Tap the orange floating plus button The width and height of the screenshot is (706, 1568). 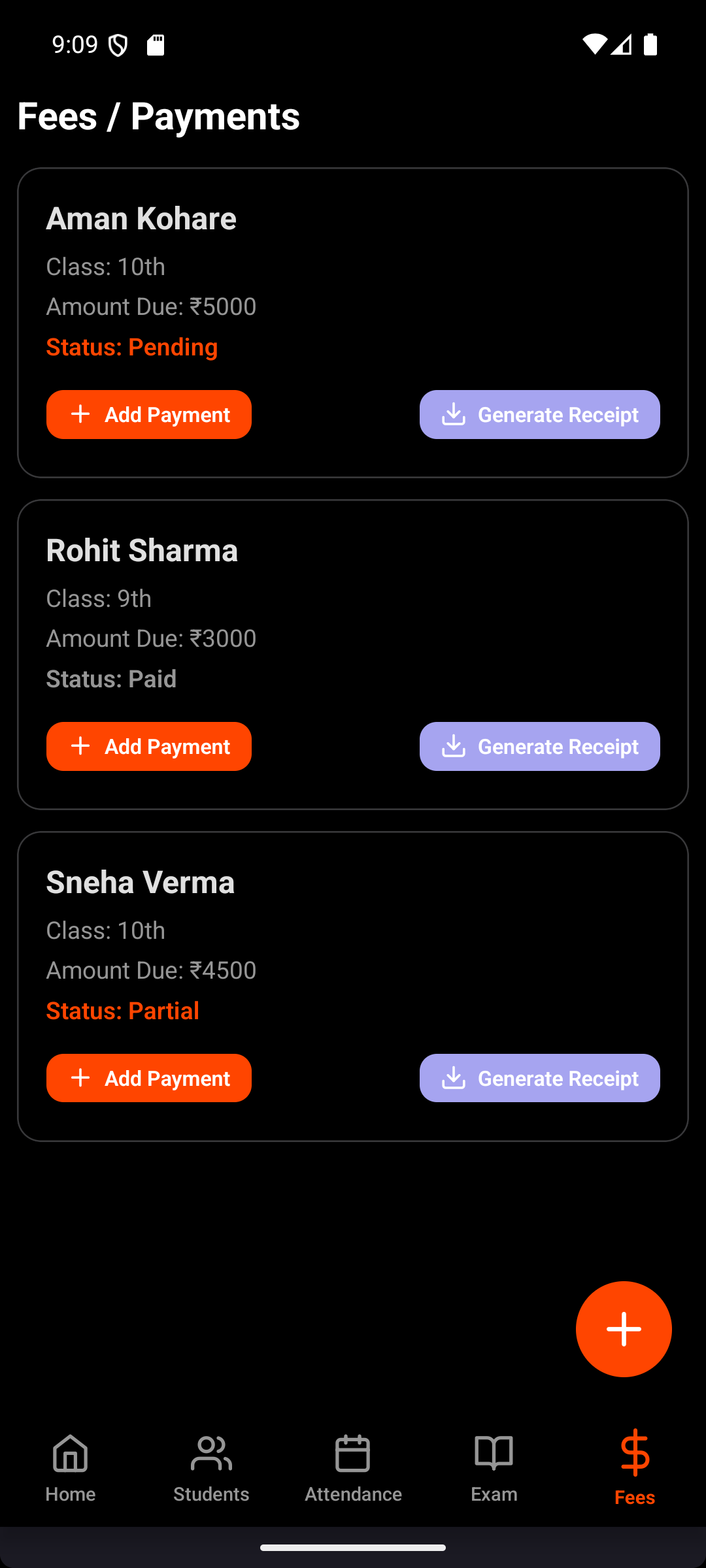(624, 1329)
